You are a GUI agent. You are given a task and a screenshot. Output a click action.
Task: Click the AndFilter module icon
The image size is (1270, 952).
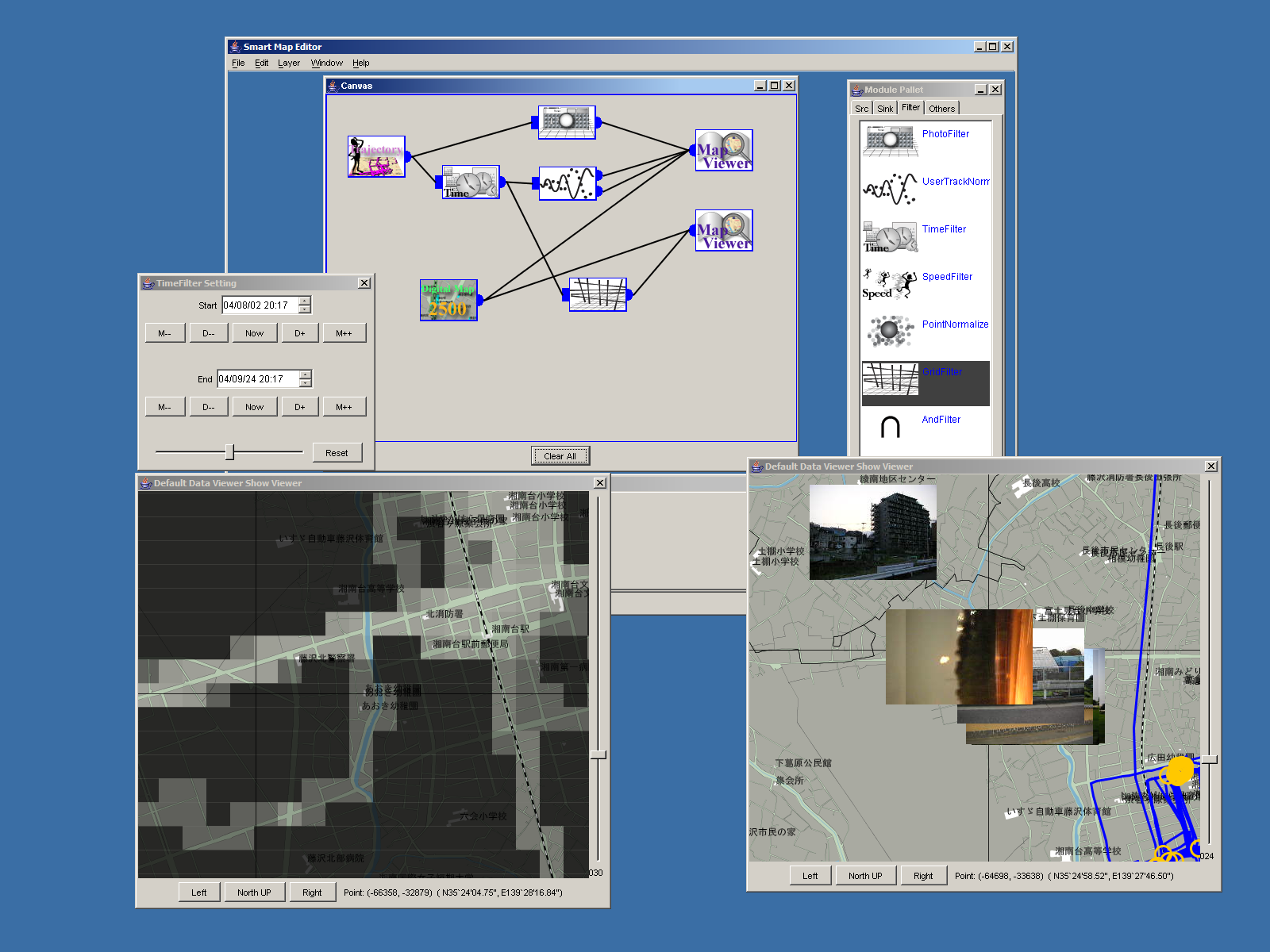[x=890, y=427]
